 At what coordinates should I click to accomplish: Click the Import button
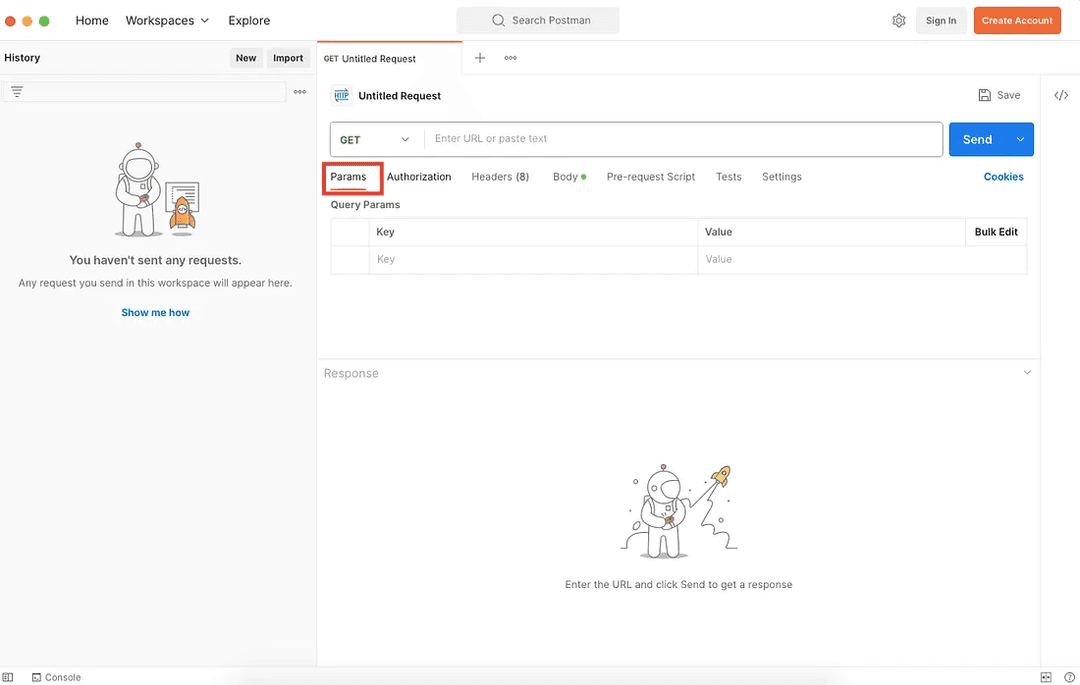click(288, 58)
